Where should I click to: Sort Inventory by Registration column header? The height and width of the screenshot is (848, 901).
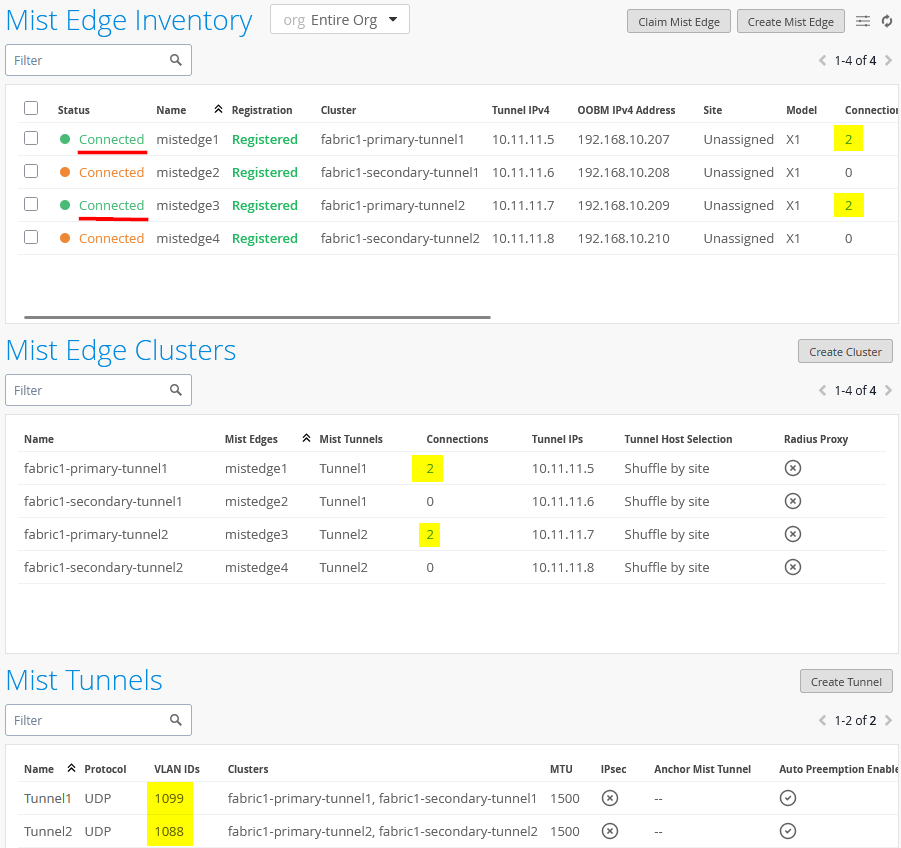(262, 110)
